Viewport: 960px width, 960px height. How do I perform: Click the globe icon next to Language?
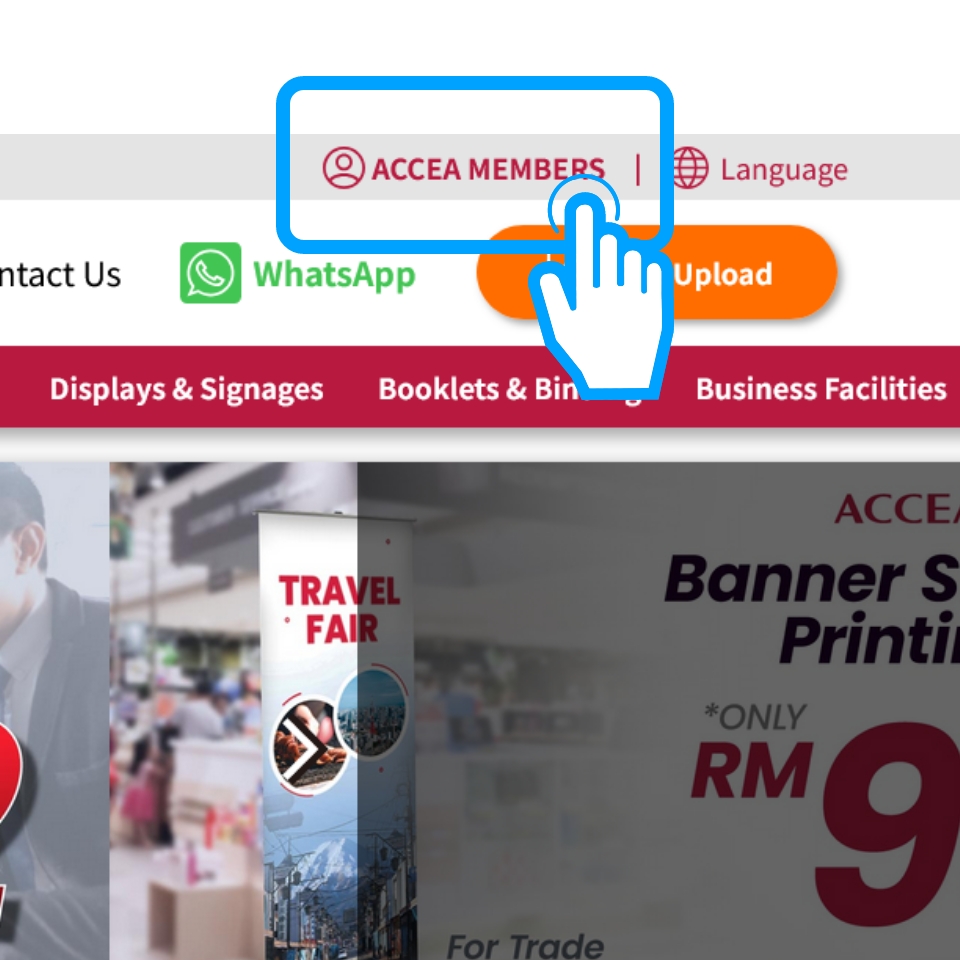point(691,168)
